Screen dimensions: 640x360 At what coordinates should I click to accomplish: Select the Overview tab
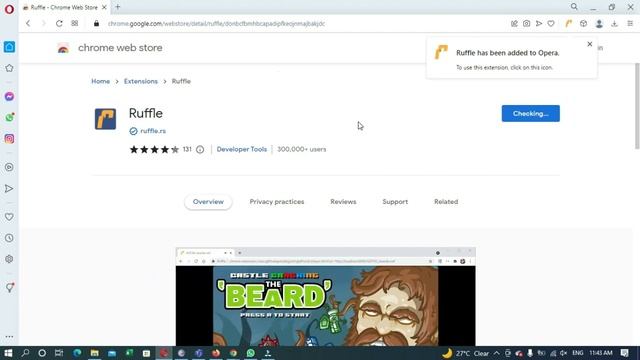tap(208, 202)
